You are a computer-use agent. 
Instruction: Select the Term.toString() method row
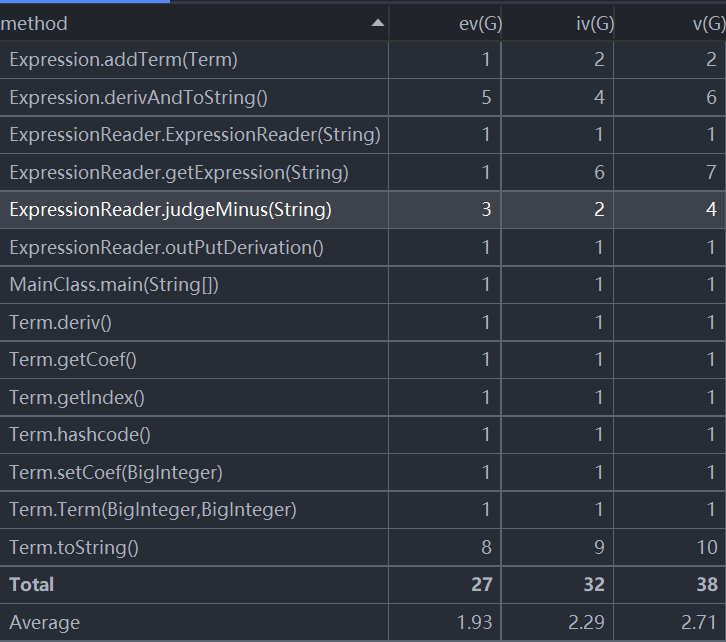coord(363,548)
